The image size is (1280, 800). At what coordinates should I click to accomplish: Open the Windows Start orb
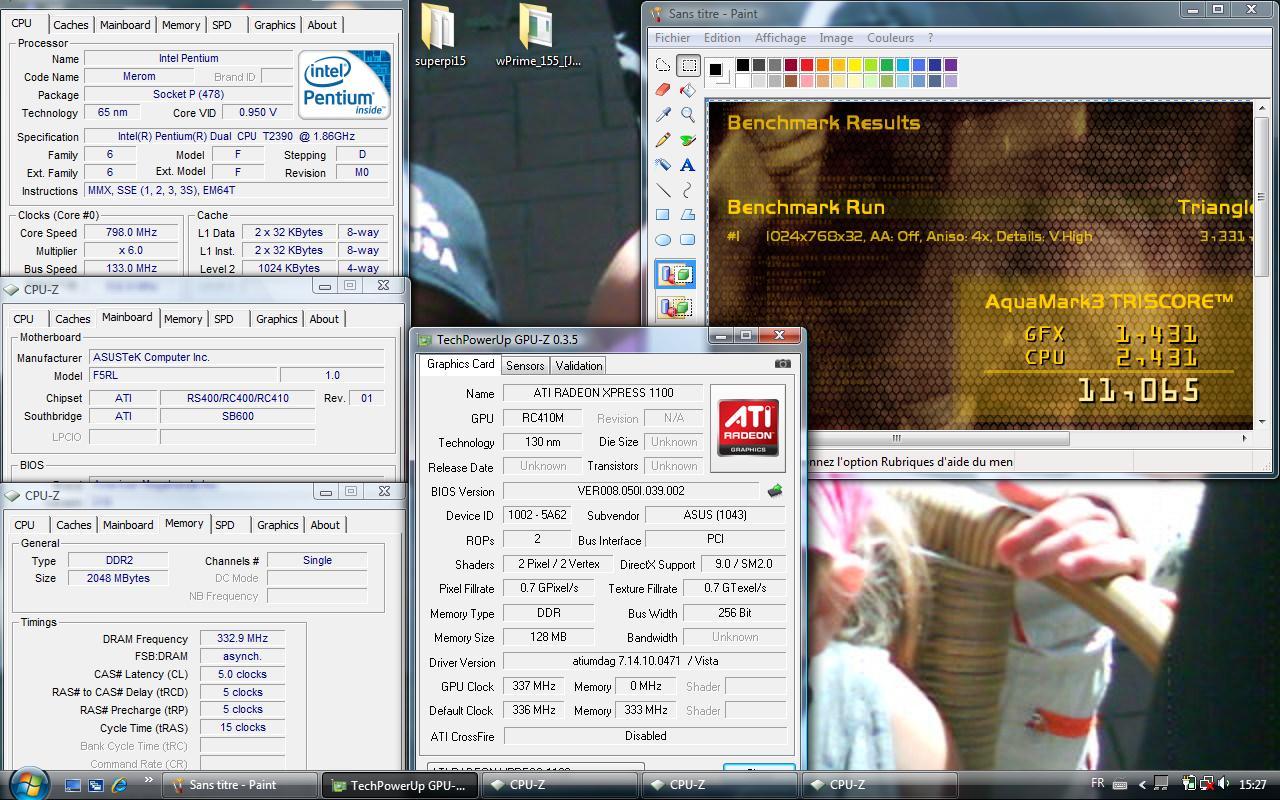click(27, 783)
